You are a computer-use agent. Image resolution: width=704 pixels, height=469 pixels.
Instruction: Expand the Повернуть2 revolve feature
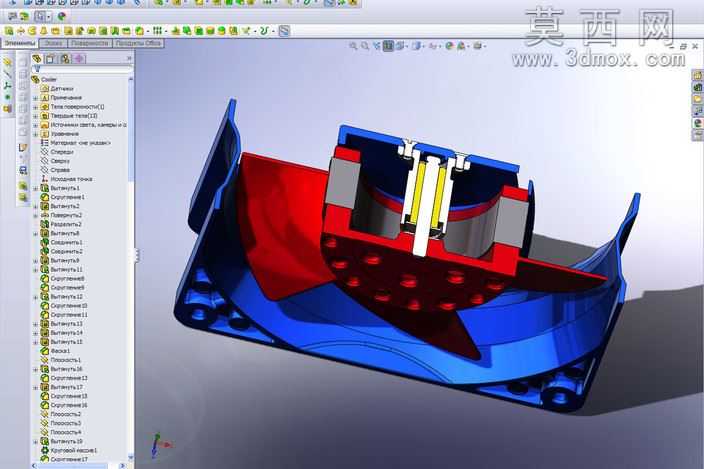click(x=35, y=215)
